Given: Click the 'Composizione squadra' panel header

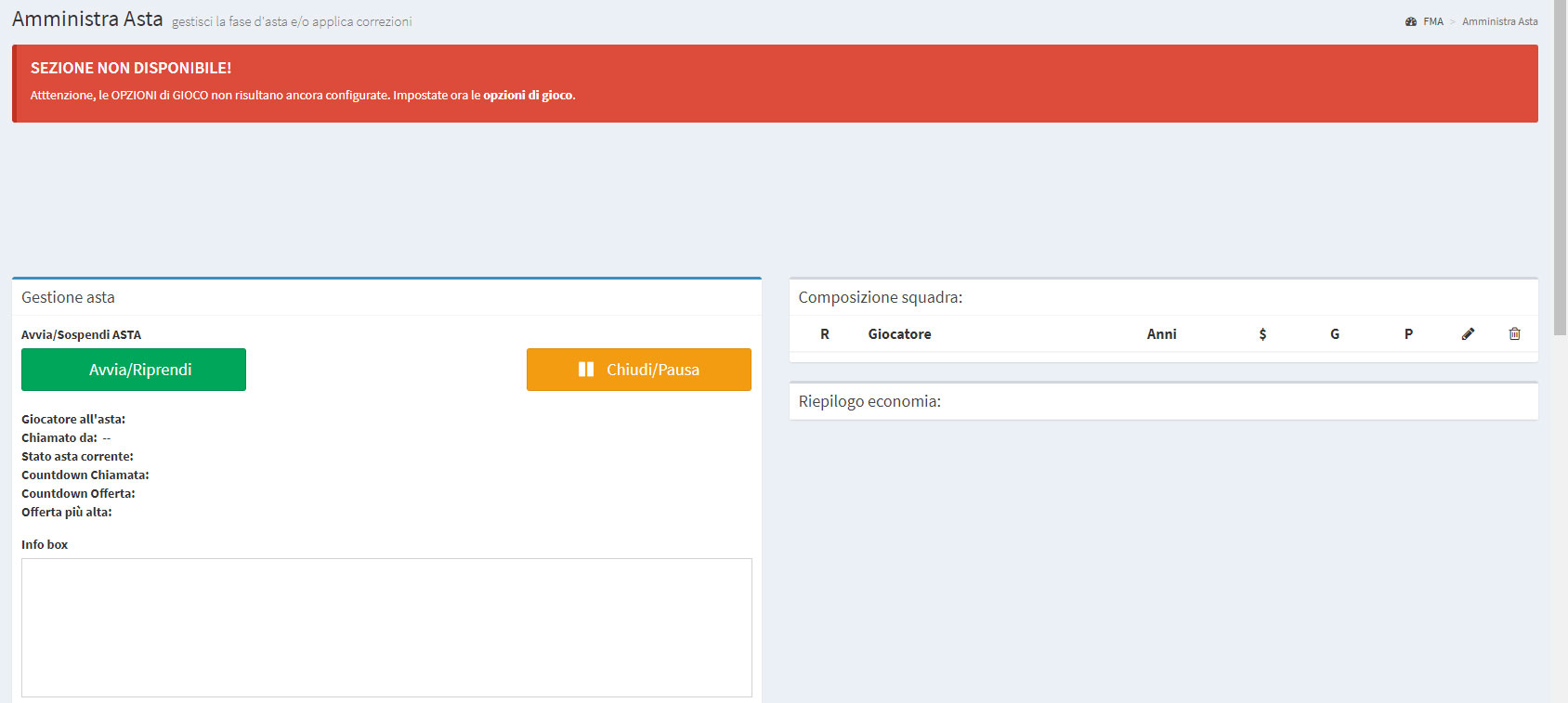Looking at the screenshot, I should [x=880, y=298].
